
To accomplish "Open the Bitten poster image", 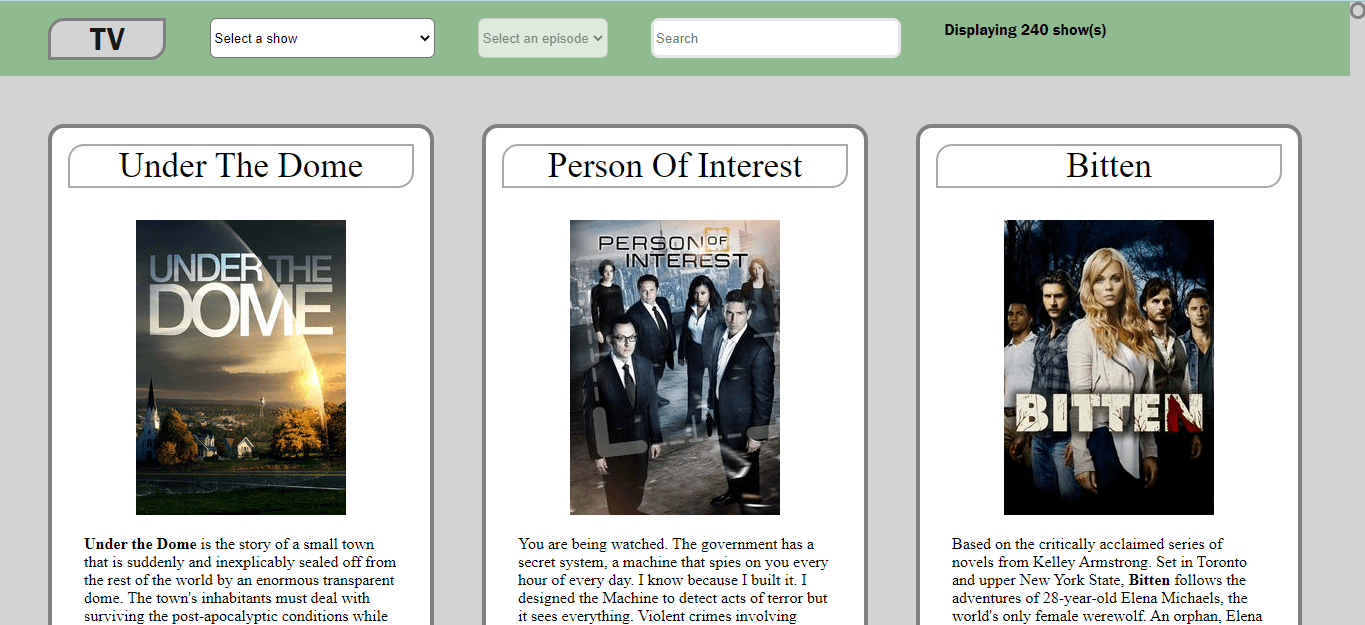I will point(1109,367).
